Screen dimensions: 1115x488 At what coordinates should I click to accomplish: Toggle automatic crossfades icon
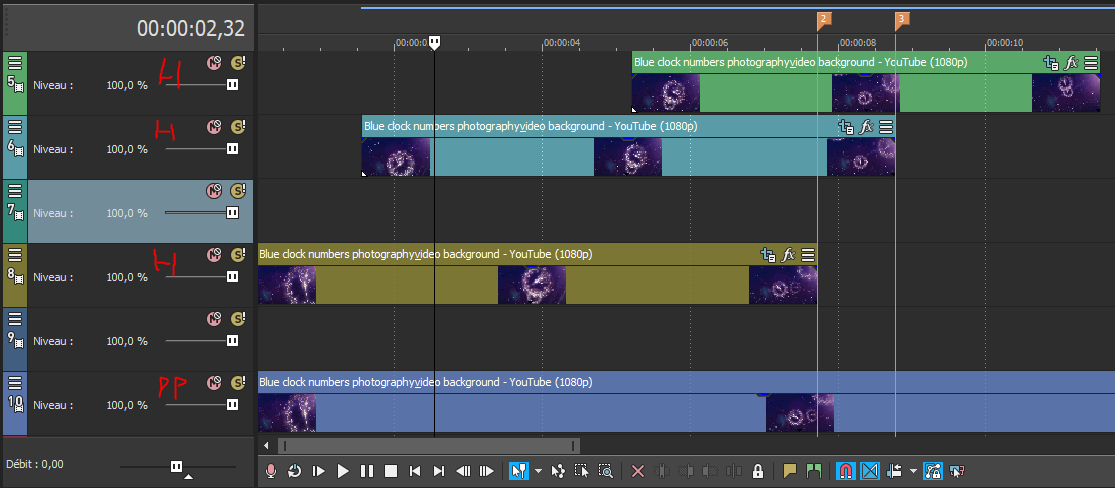point(869,471)
